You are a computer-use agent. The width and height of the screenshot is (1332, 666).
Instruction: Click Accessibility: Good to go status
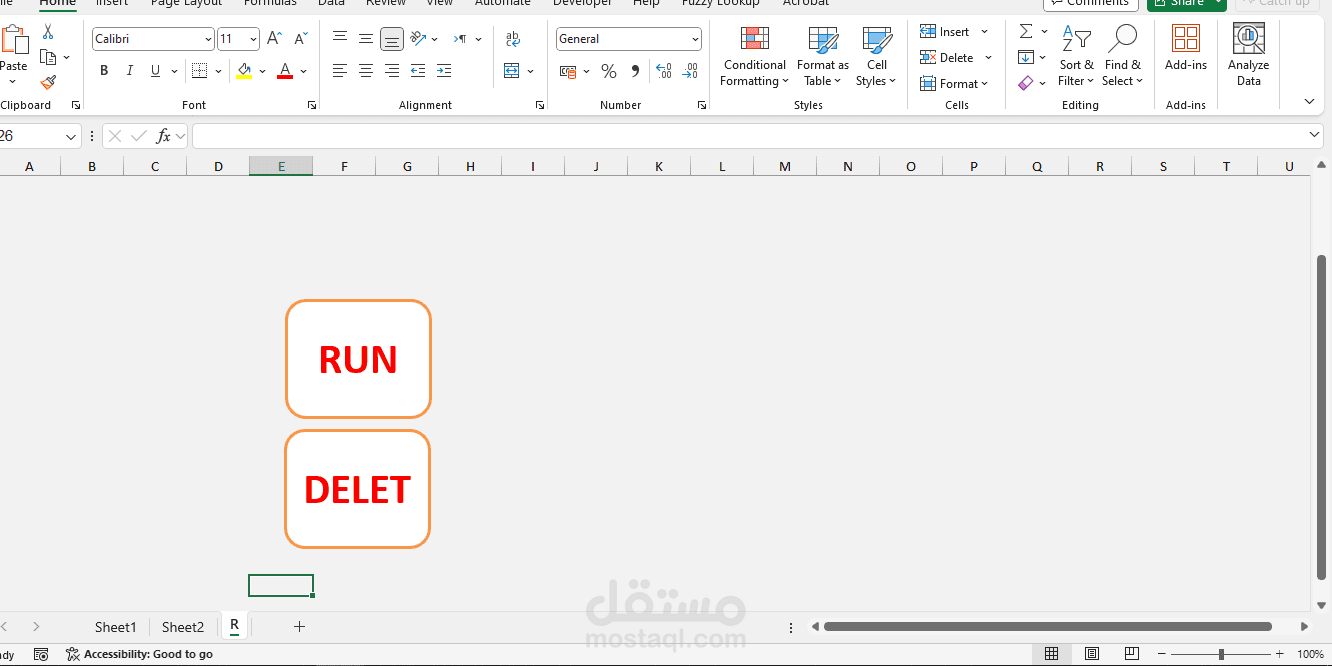[x=139, y=654]
